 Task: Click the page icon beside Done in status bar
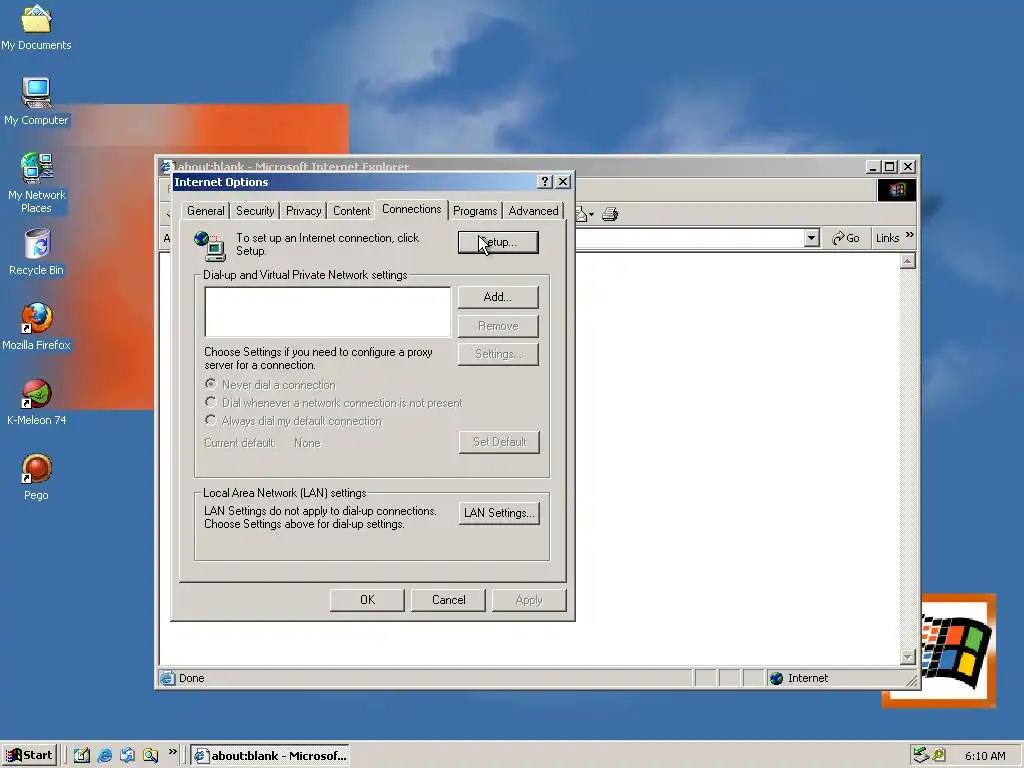click(x=168, y=678)
